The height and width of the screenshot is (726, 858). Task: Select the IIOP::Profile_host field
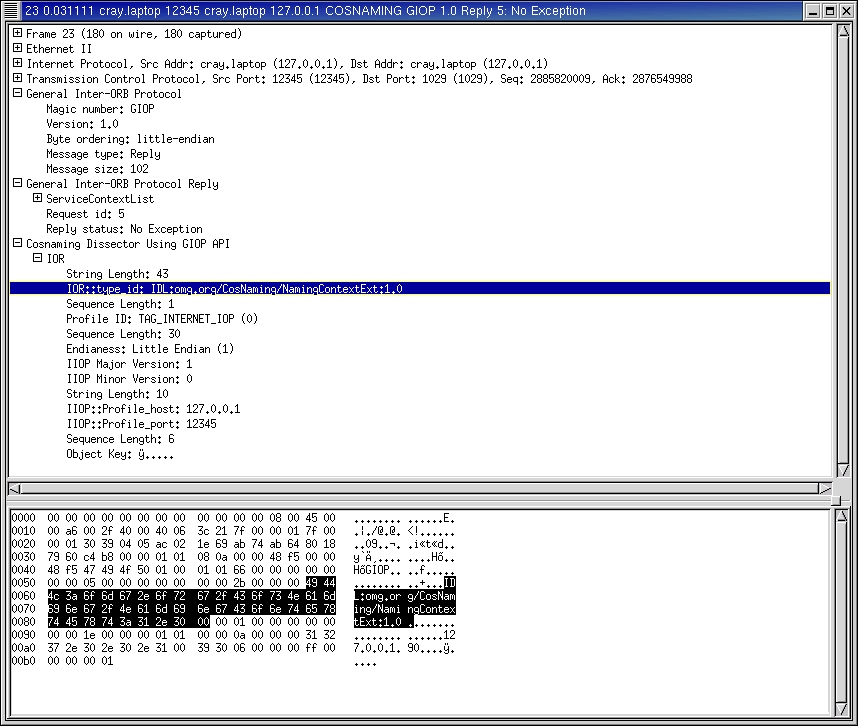152,409
